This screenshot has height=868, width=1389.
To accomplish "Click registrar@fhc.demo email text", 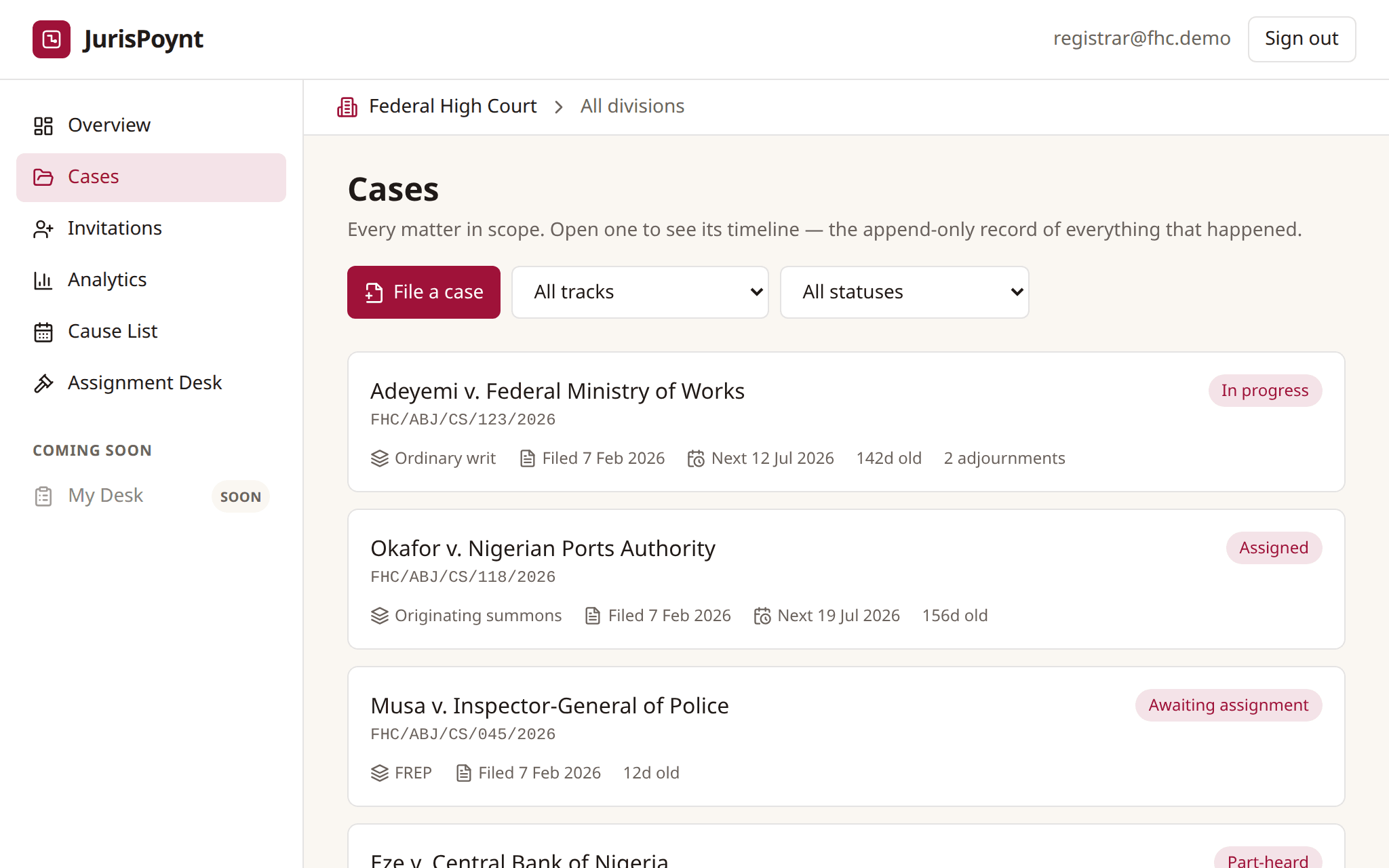I will (x=1141, y=39).
